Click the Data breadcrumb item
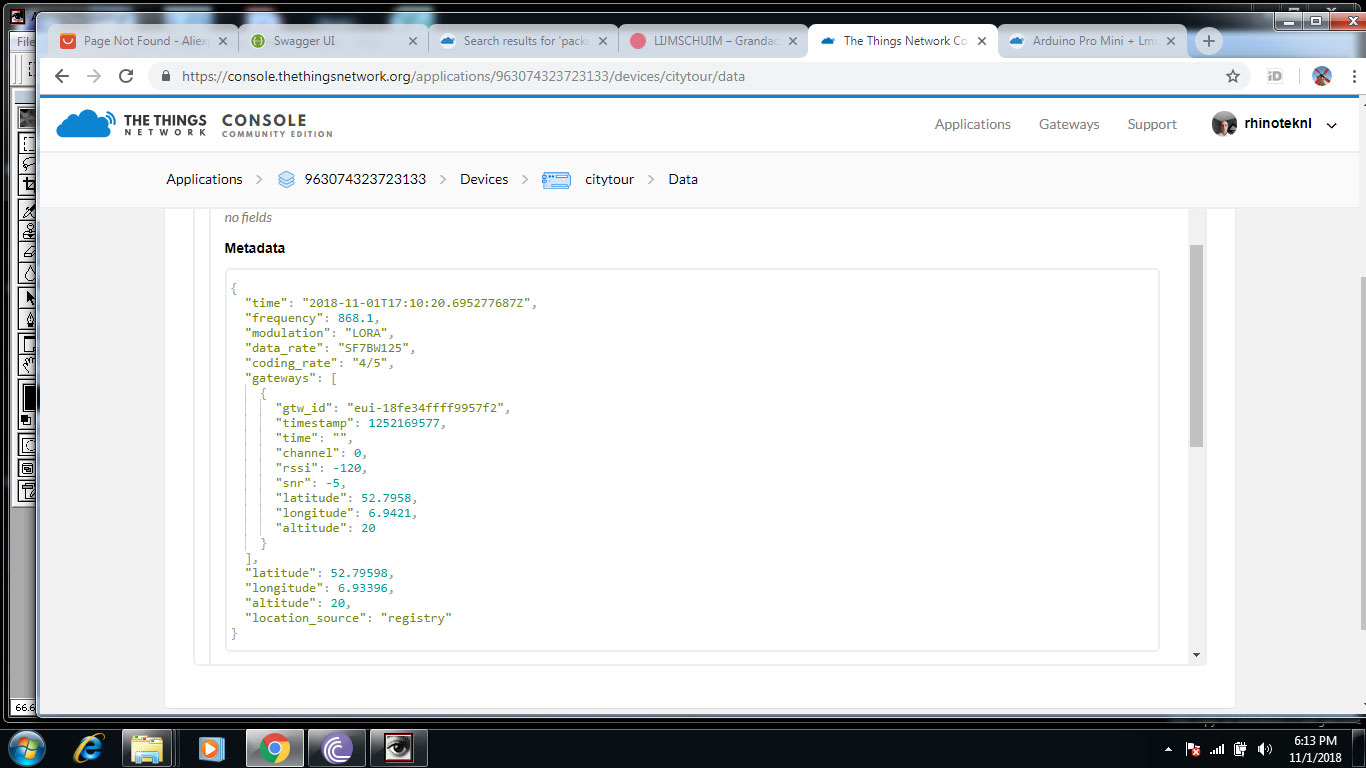Viewport: 1366px width, 768px height. [x=683, y=179]
